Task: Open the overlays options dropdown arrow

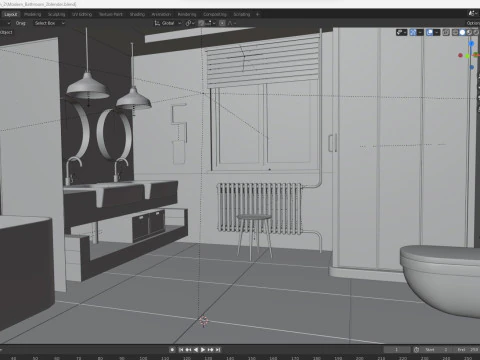Action: tap(437, 32)
